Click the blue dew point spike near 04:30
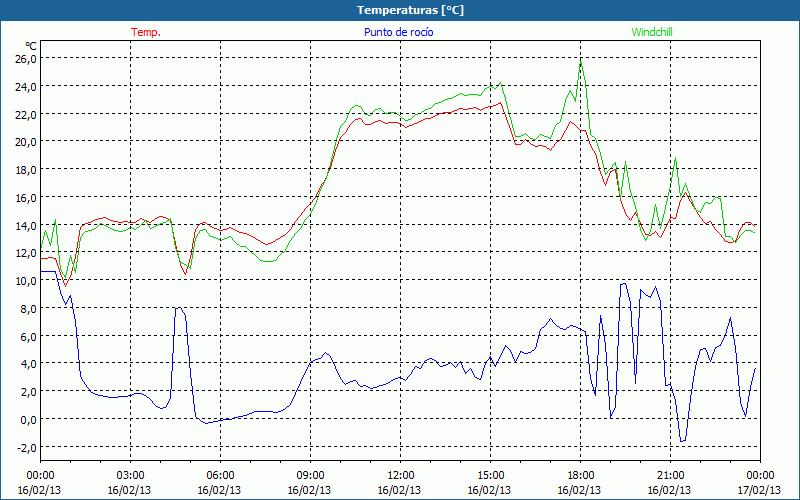The height and width of the screenshot is (500, 800). [179, 308]
